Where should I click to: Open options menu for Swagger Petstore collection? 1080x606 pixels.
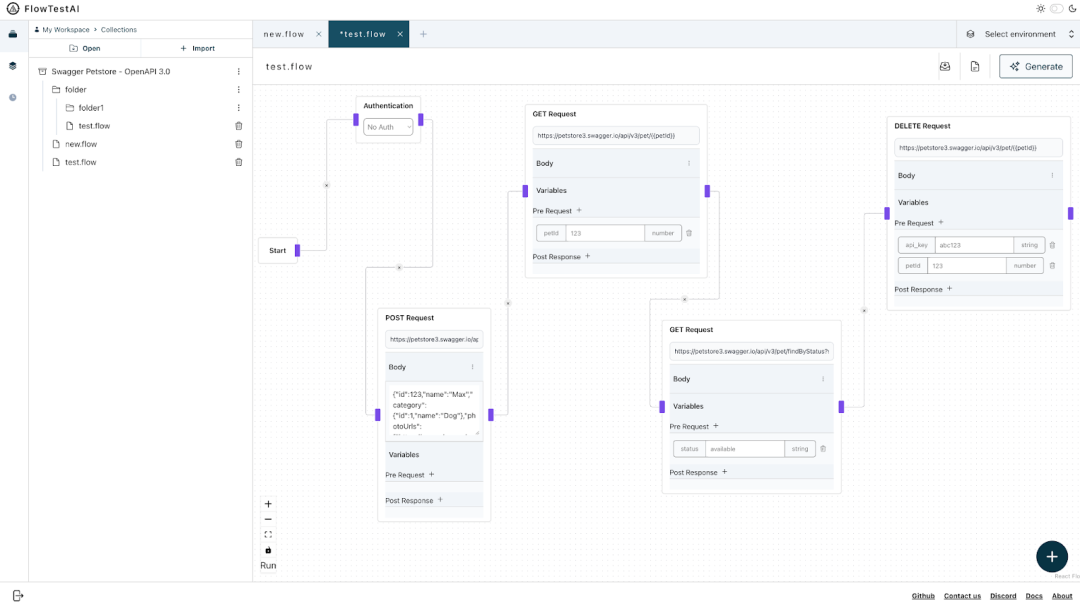238,72
